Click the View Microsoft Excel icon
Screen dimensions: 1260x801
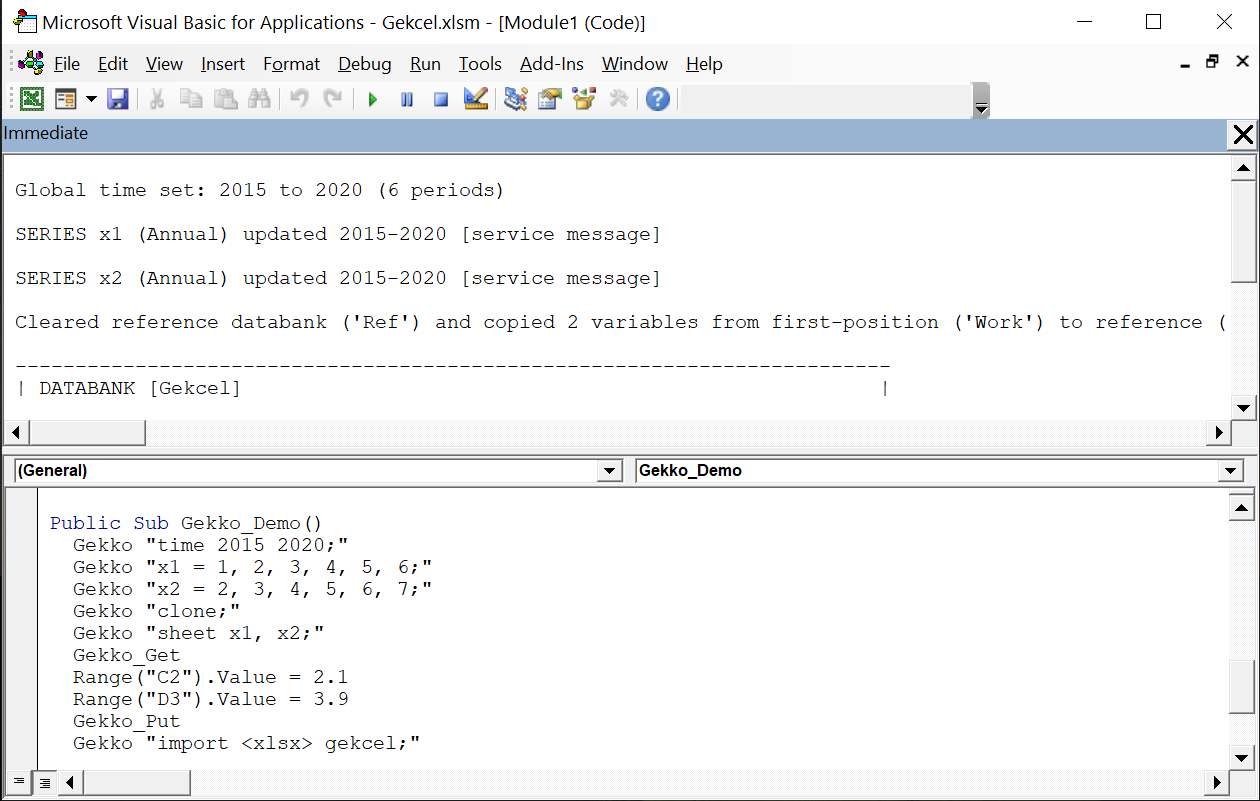pos(32,99)
